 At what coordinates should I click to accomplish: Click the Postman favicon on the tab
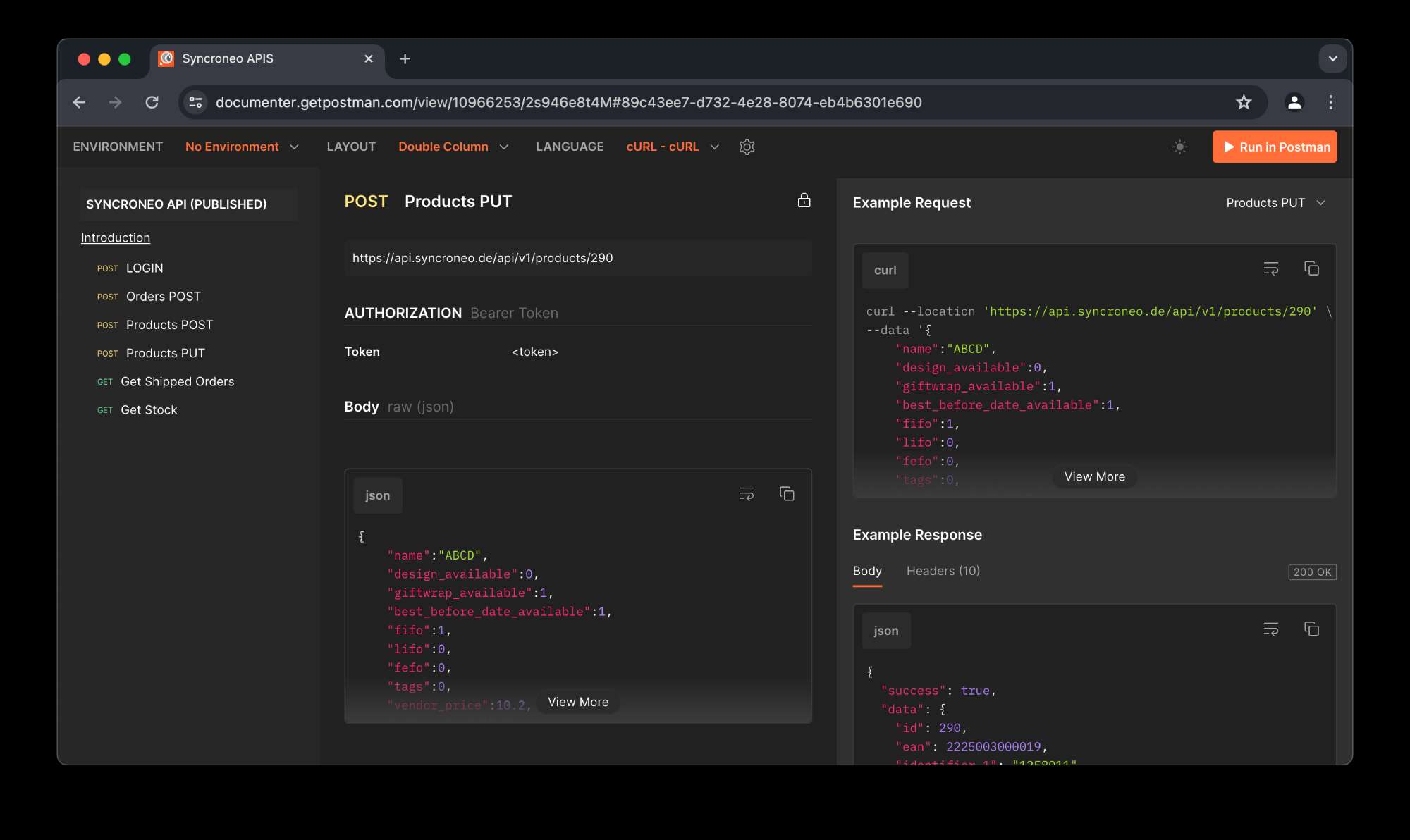[x=166, y=58]
